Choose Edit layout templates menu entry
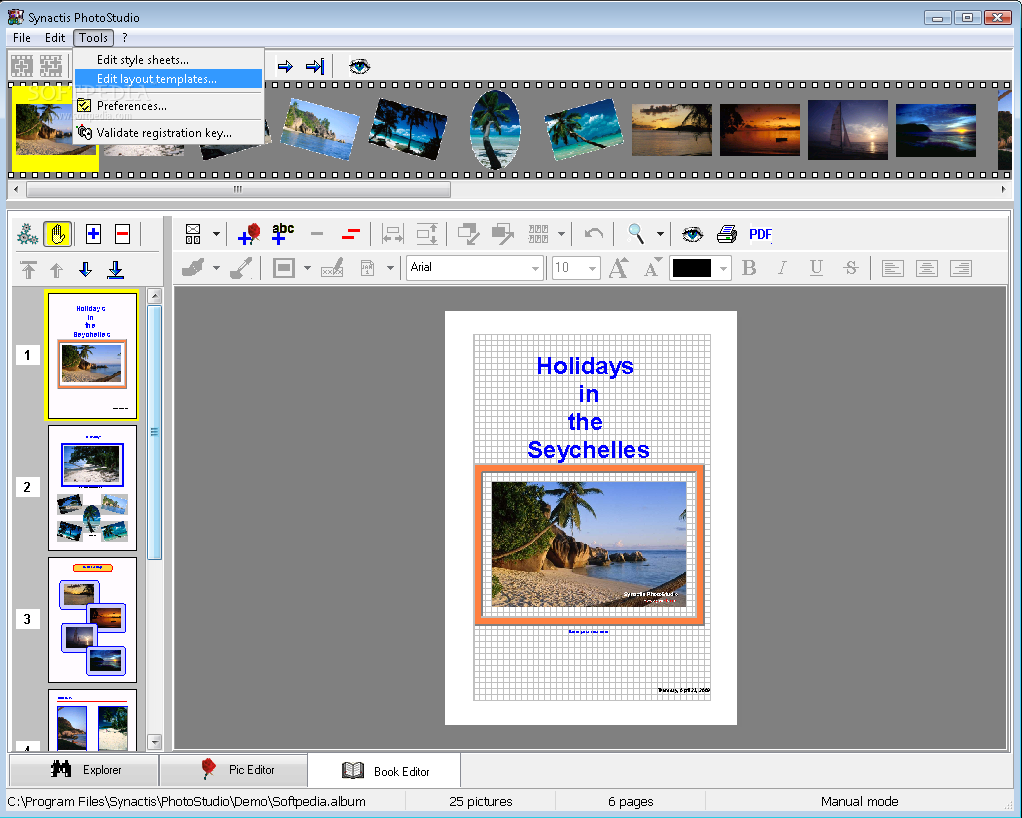This screenshot has height=818, width=1022. pos(169,79)
